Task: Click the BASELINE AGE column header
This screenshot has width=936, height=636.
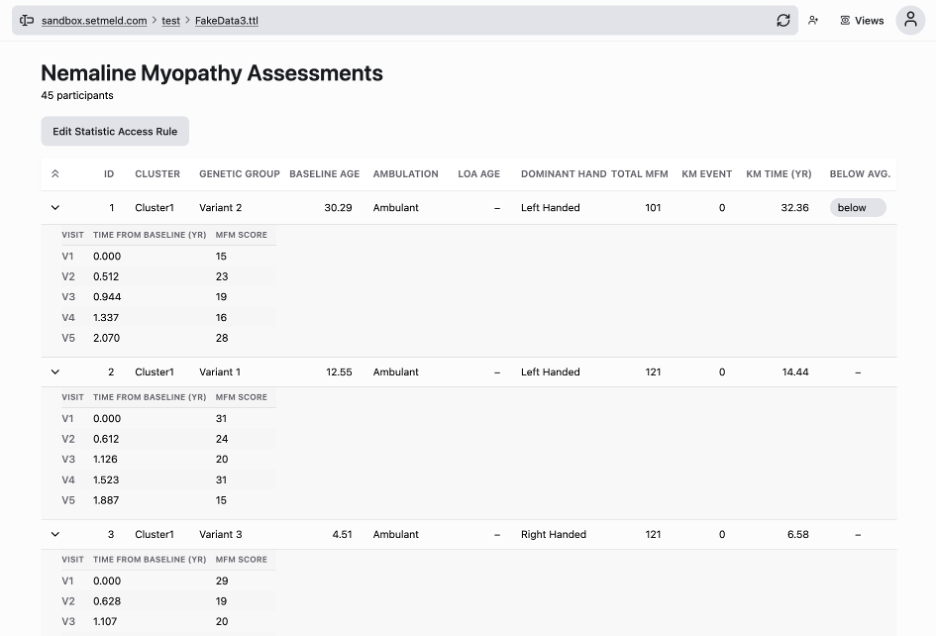Action: click(x=324, y=174)
